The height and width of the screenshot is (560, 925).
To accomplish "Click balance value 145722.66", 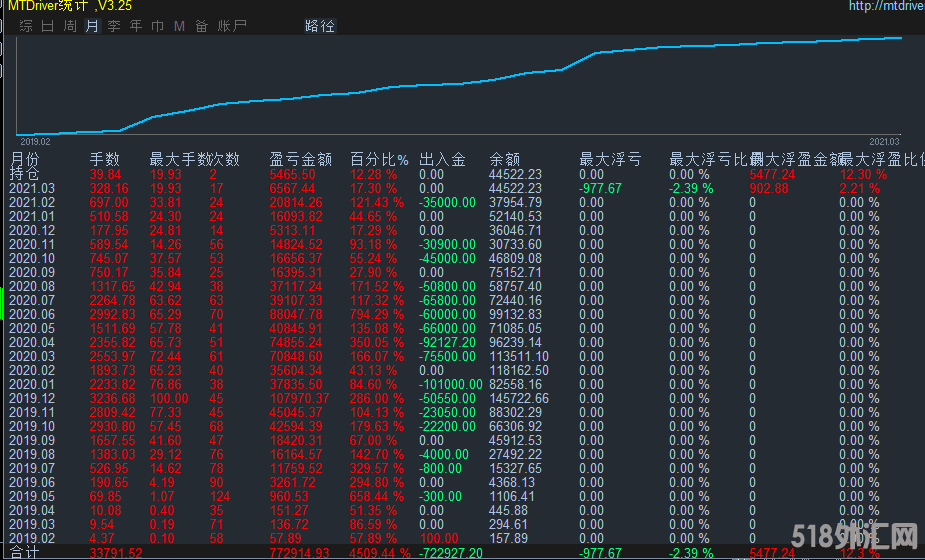I will point(519,398).
